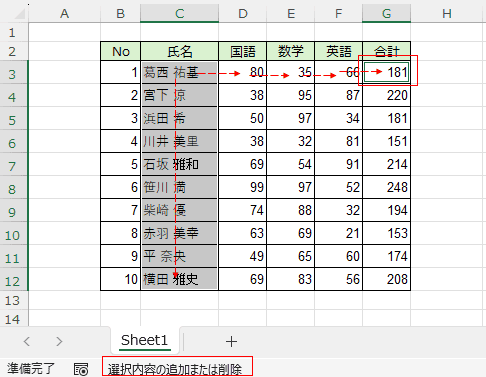Select the 数学 header cell

(x=291, y=51)
